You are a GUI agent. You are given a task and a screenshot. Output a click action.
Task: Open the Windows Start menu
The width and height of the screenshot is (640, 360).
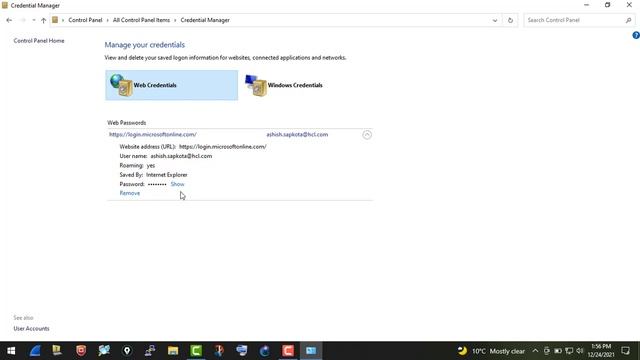click(11, 351)
